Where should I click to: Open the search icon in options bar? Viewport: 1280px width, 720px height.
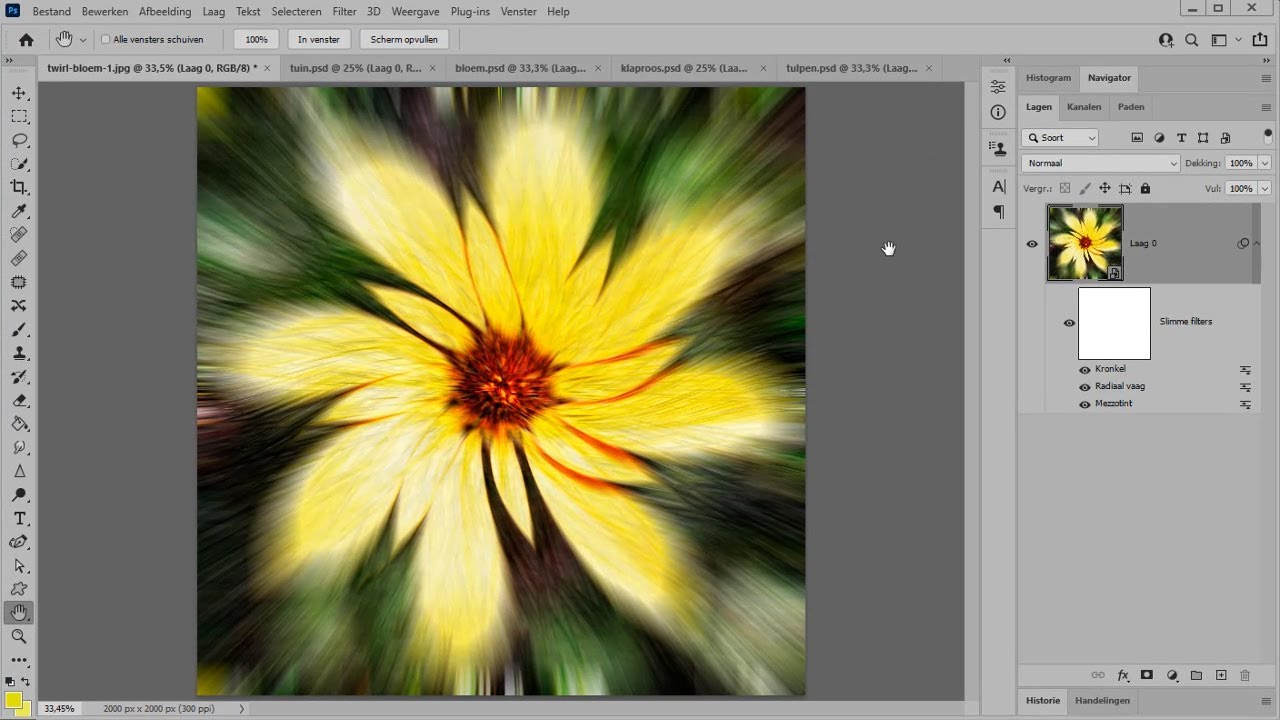(x=1191, y=40)
